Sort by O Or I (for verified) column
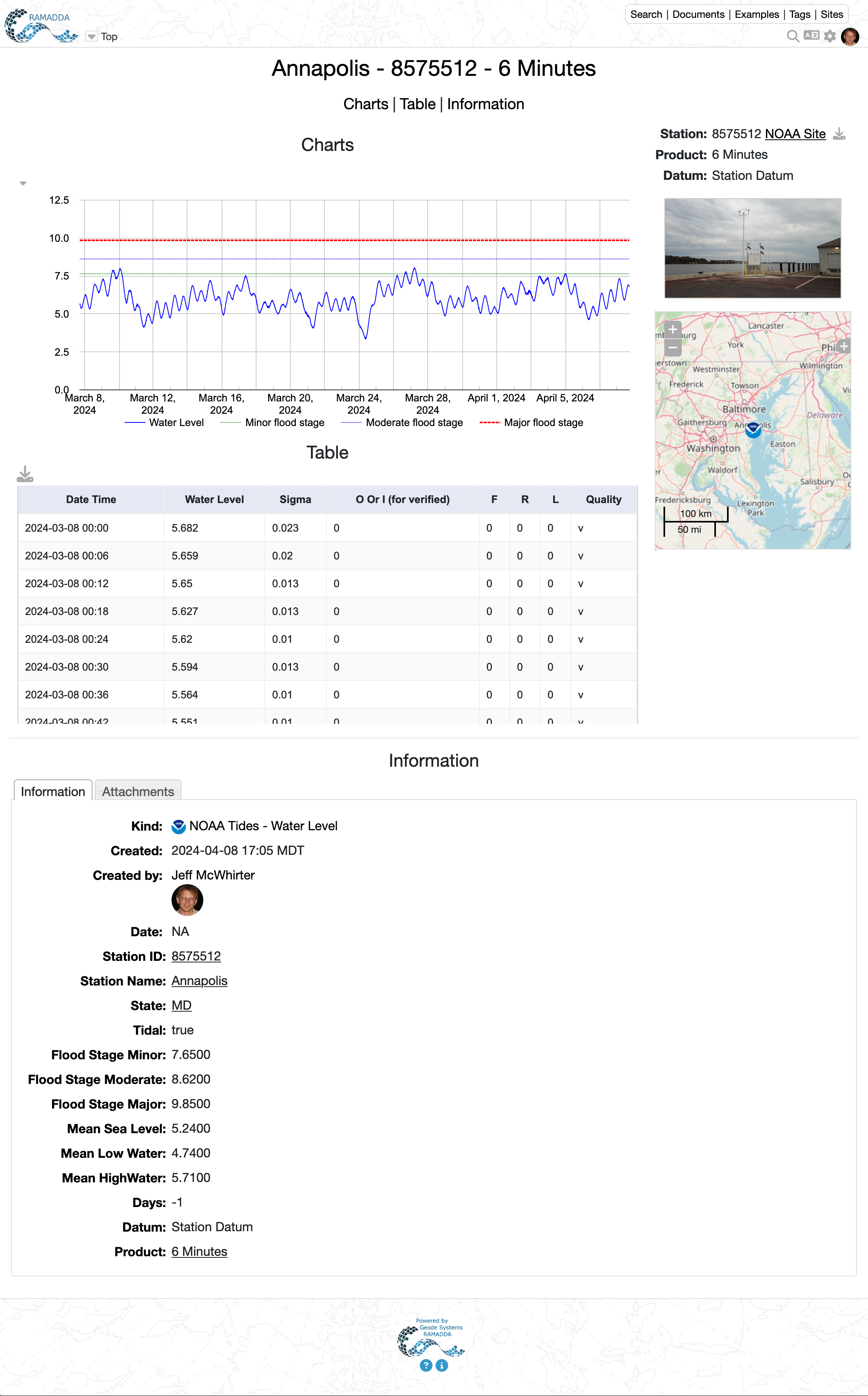The image size is (868, 1396). click(402, 499)
